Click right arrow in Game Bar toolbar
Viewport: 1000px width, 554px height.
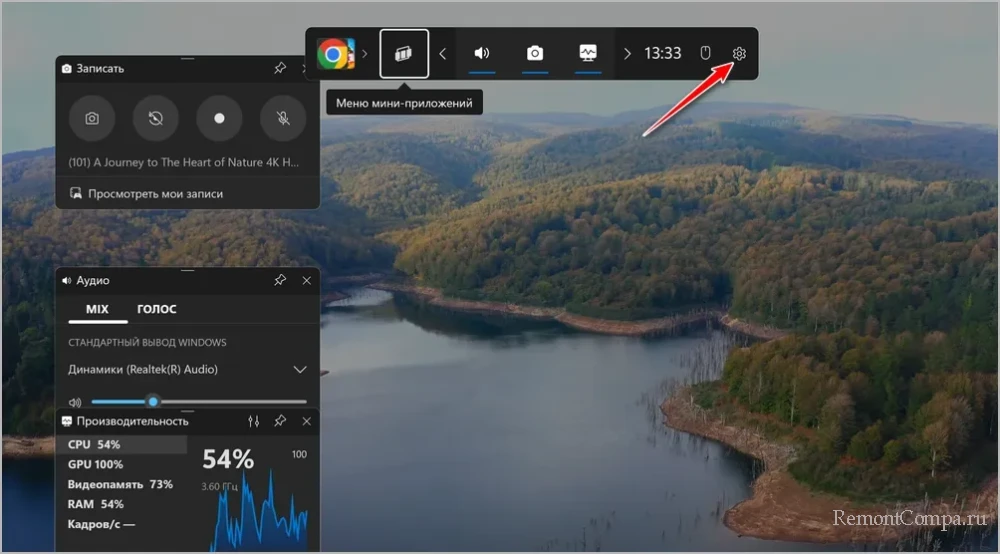coord(627,54)
